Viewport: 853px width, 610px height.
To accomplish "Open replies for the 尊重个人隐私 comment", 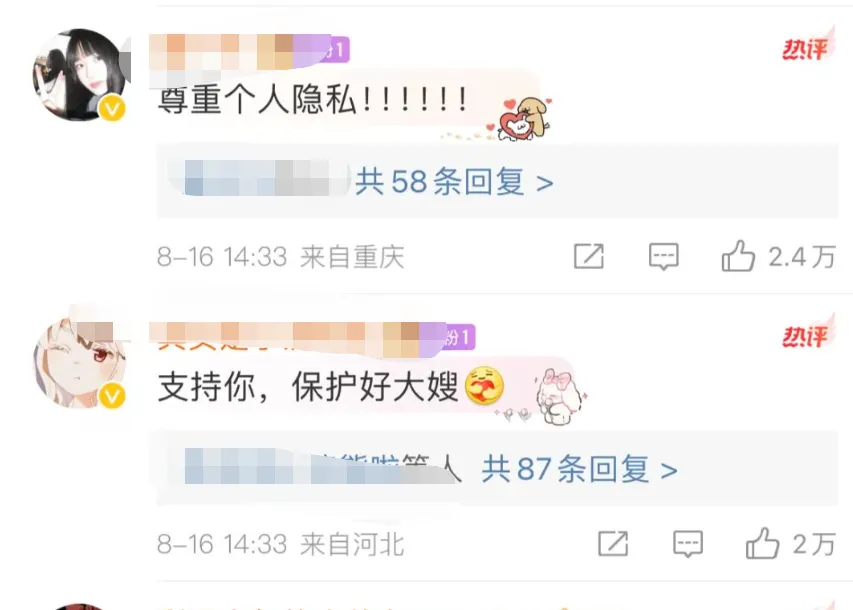I will pos(664,256).
